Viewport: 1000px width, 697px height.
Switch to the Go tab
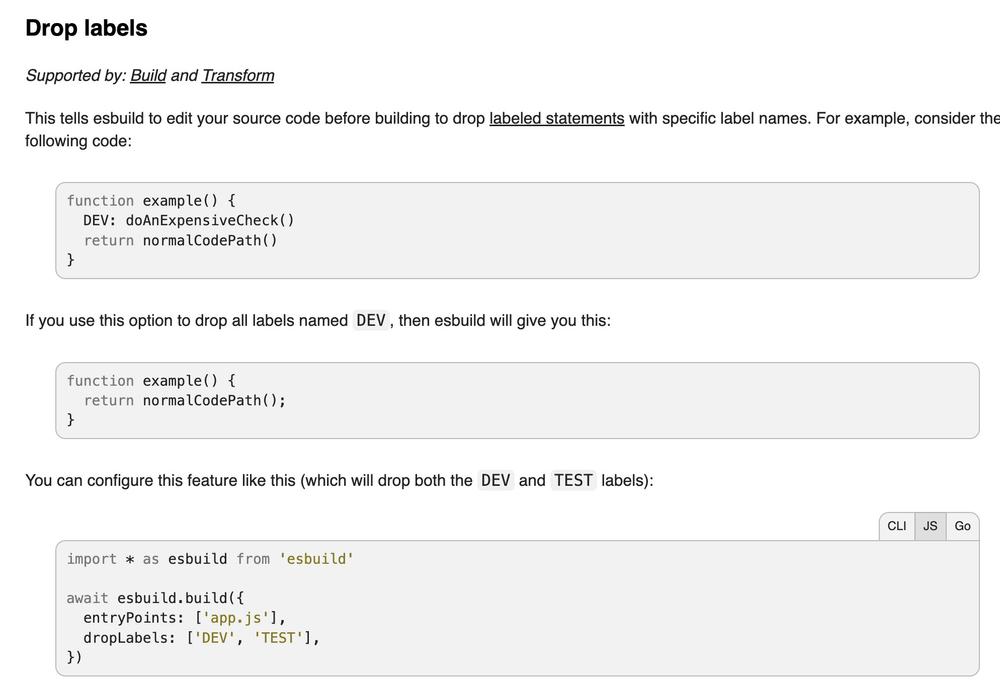point(962,526)
